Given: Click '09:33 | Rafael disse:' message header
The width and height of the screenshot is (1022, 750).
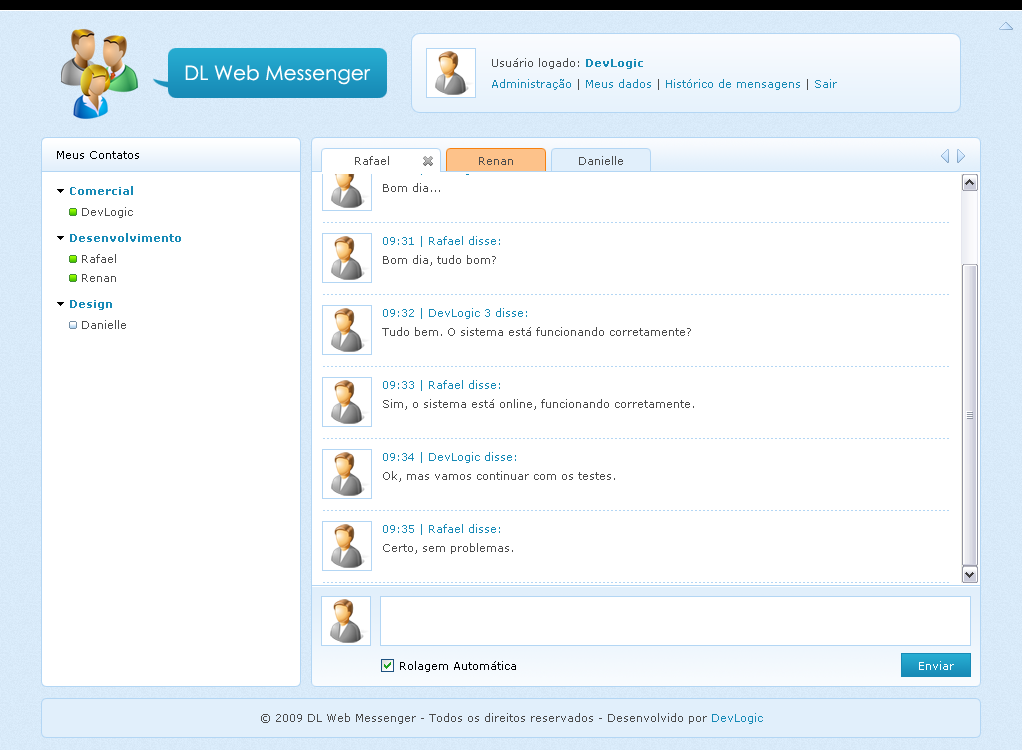Looking at the screenshot, I should (x=441, y=385).
